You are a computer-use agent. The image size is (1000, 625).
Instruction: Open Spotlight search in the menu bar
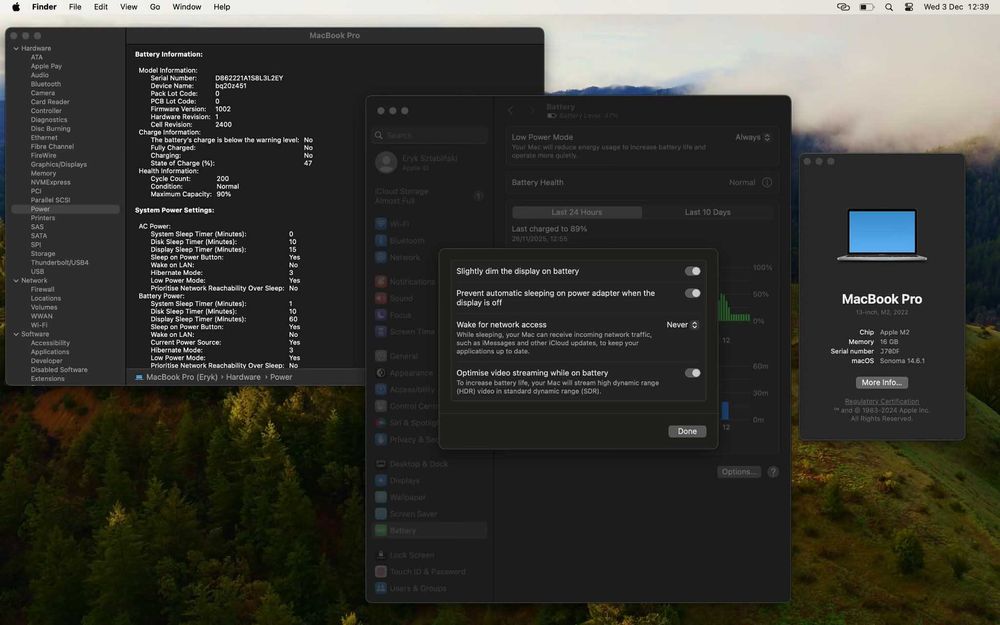point(889,7)
